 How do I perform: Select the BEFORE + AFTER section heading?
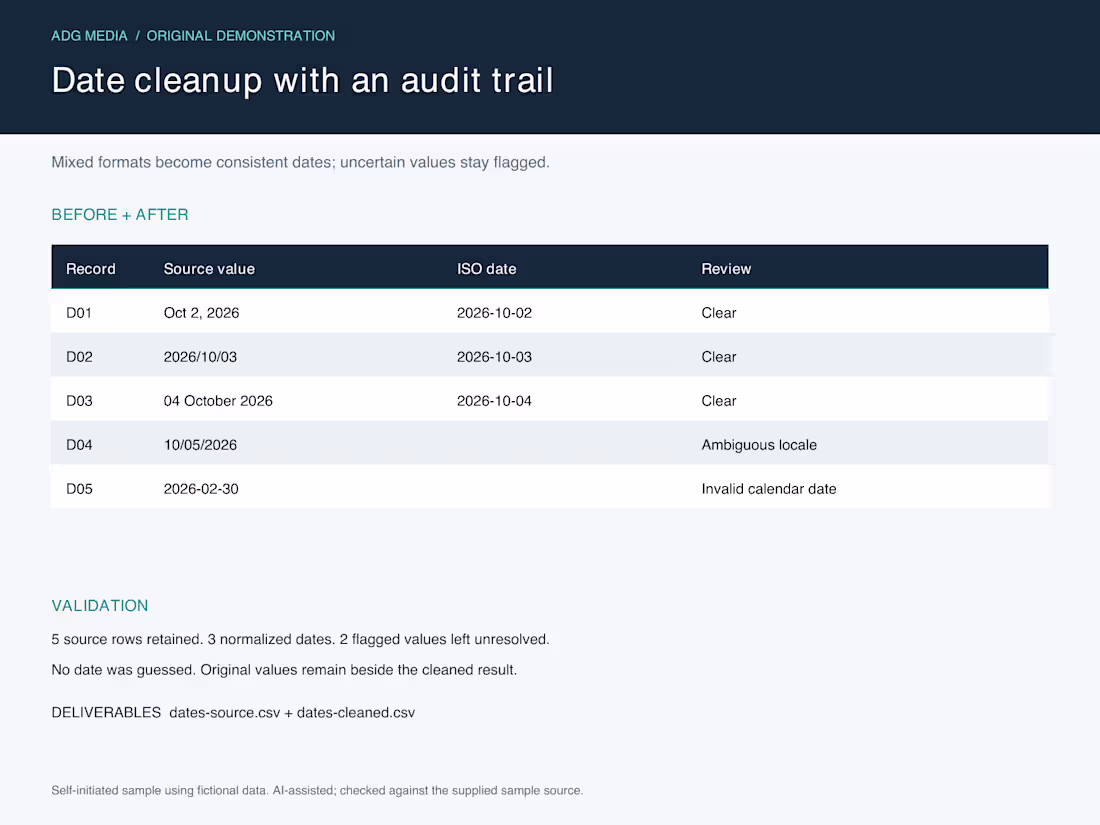120,215
